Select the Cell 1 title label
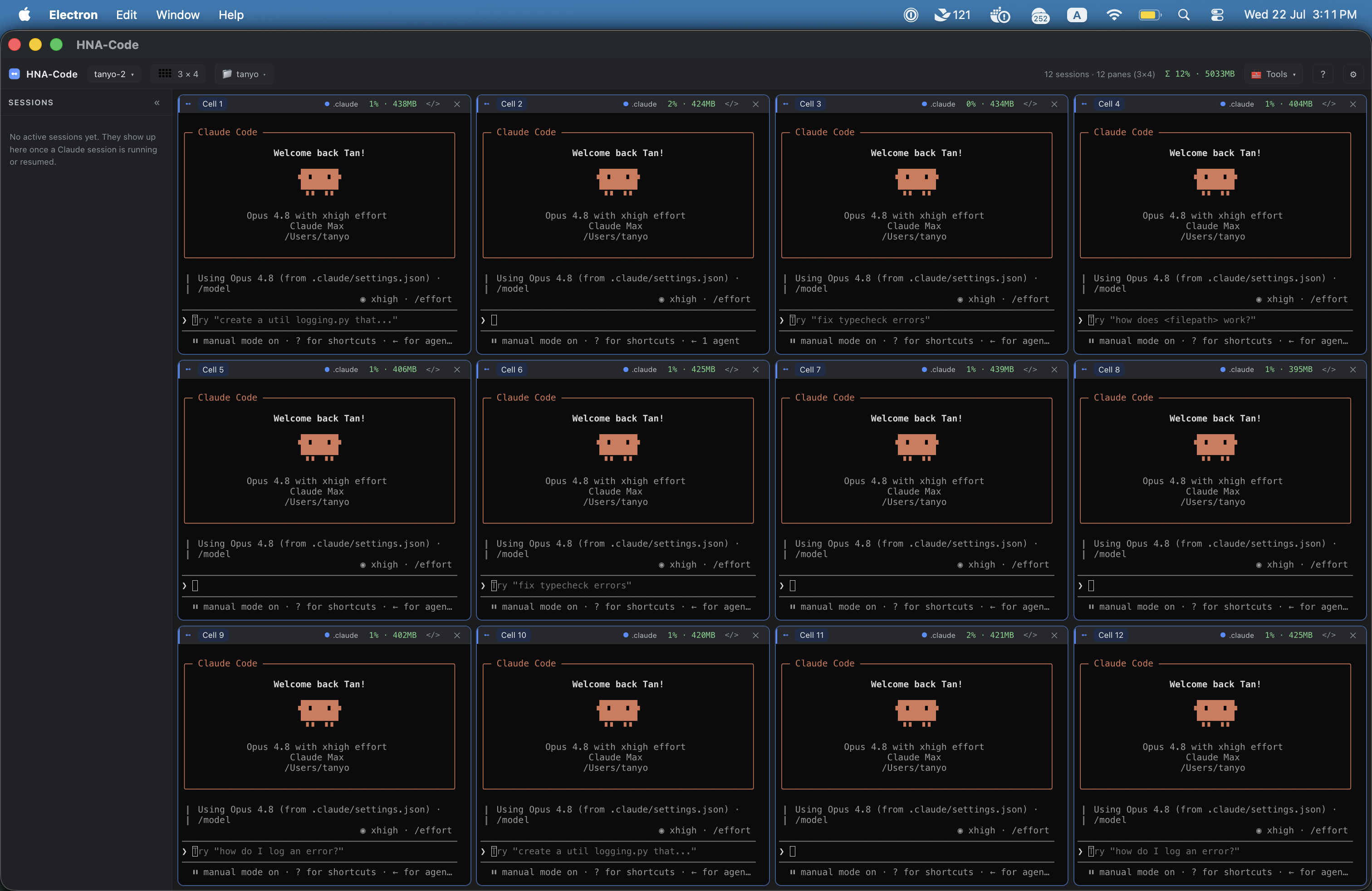 tap(212, 104)
